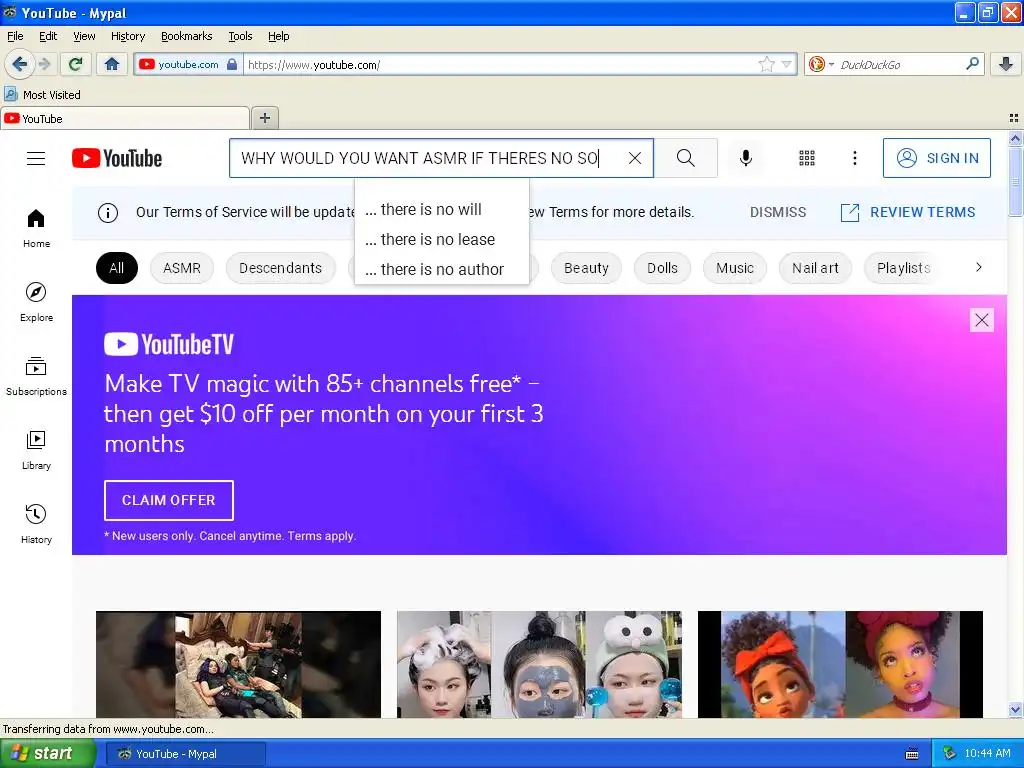Viewport: 1024px width, 768px height.
Task: Submit search with the magnifier button
Action: [686, 158]
